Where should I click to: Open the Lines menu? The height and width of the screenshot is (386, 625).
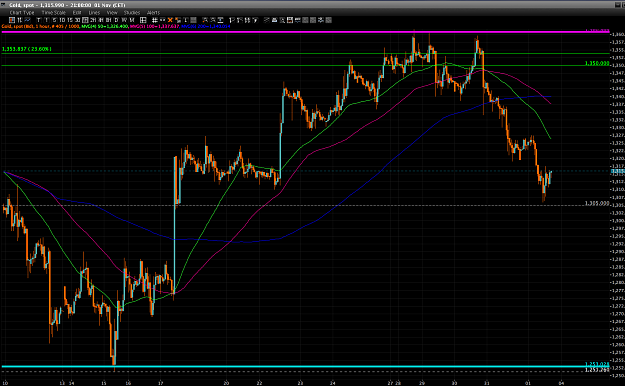94,13
